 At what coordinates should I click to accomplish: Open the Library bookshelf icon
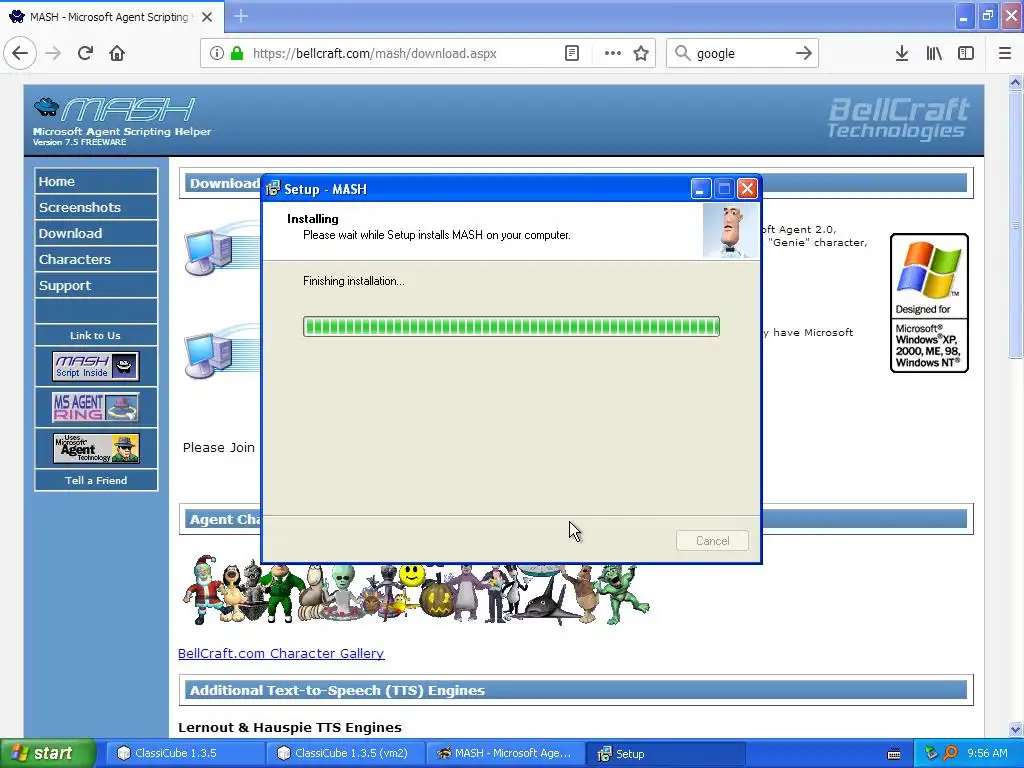934,53
